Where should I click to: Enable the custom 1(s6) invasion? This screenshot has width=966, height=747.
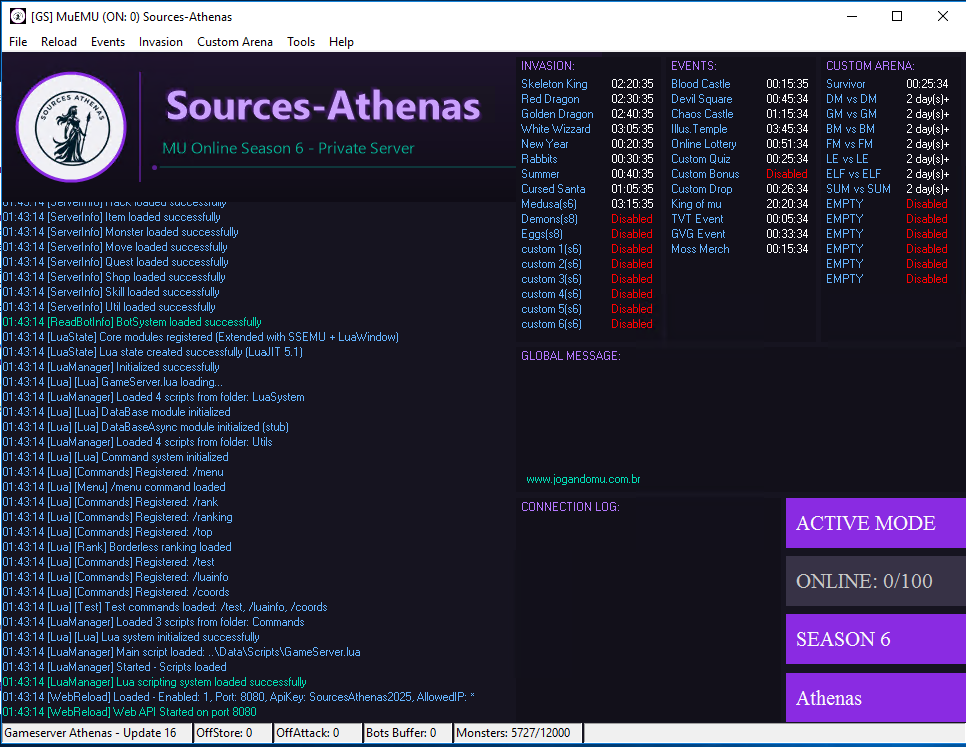click(x=631, y=248)
